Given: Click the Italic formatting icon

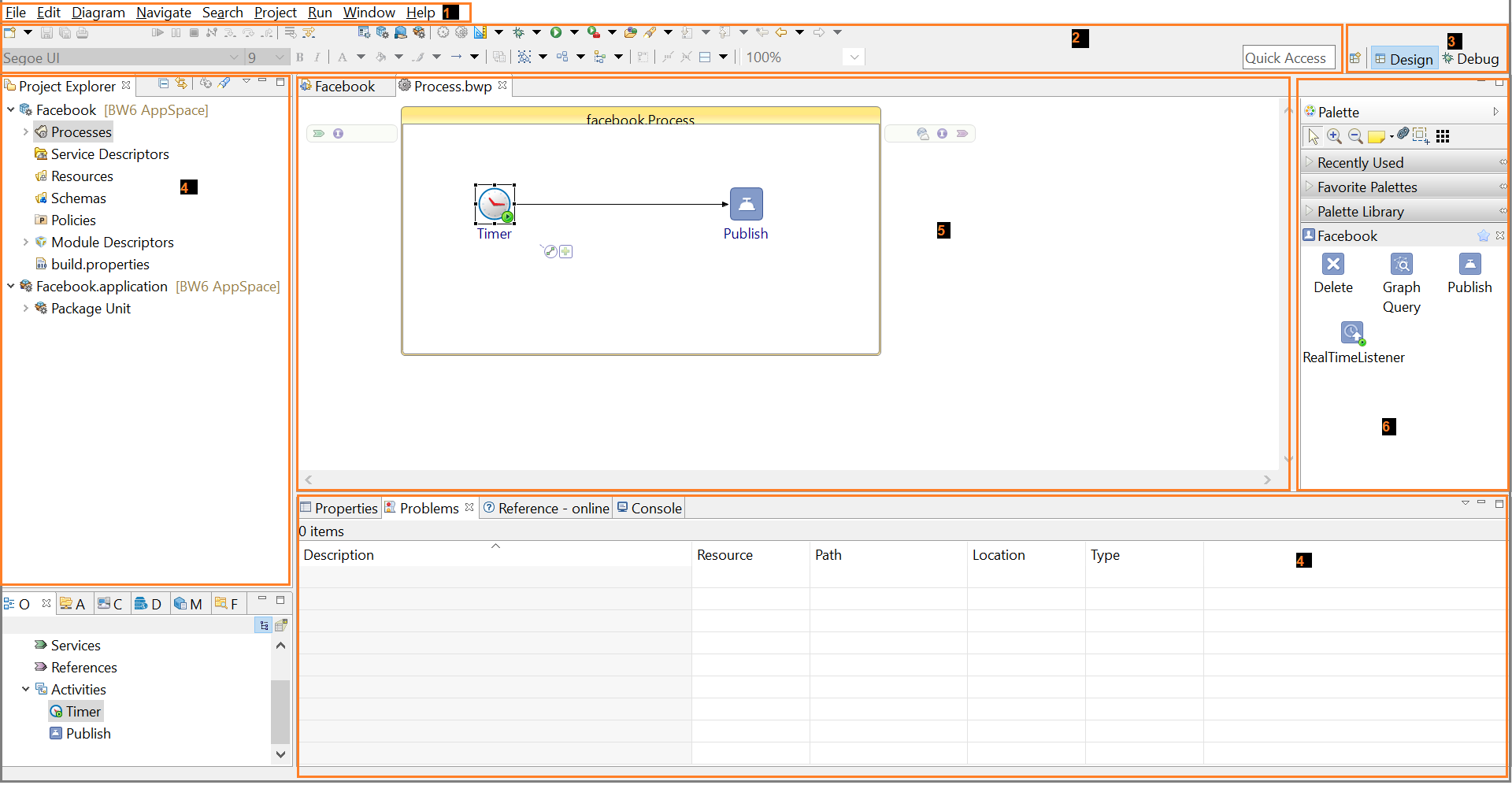Looking at the screenshot, I should point(317,57).
